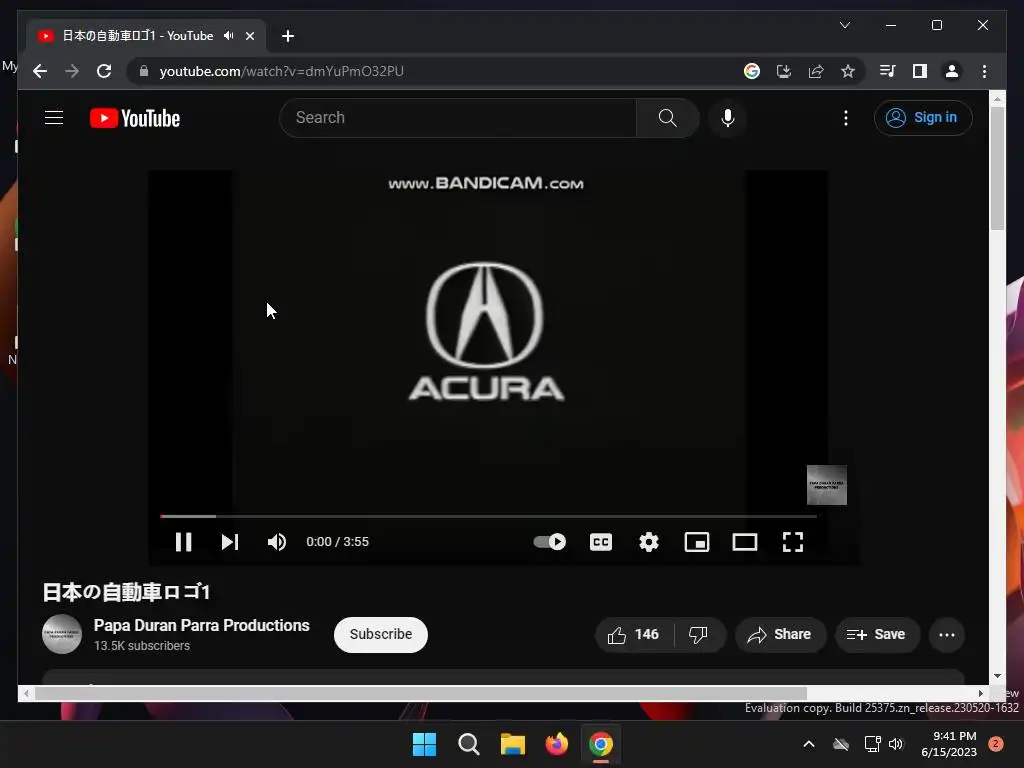Click scrollbar down arrow

pyautogui.click(x=997, y=676)
